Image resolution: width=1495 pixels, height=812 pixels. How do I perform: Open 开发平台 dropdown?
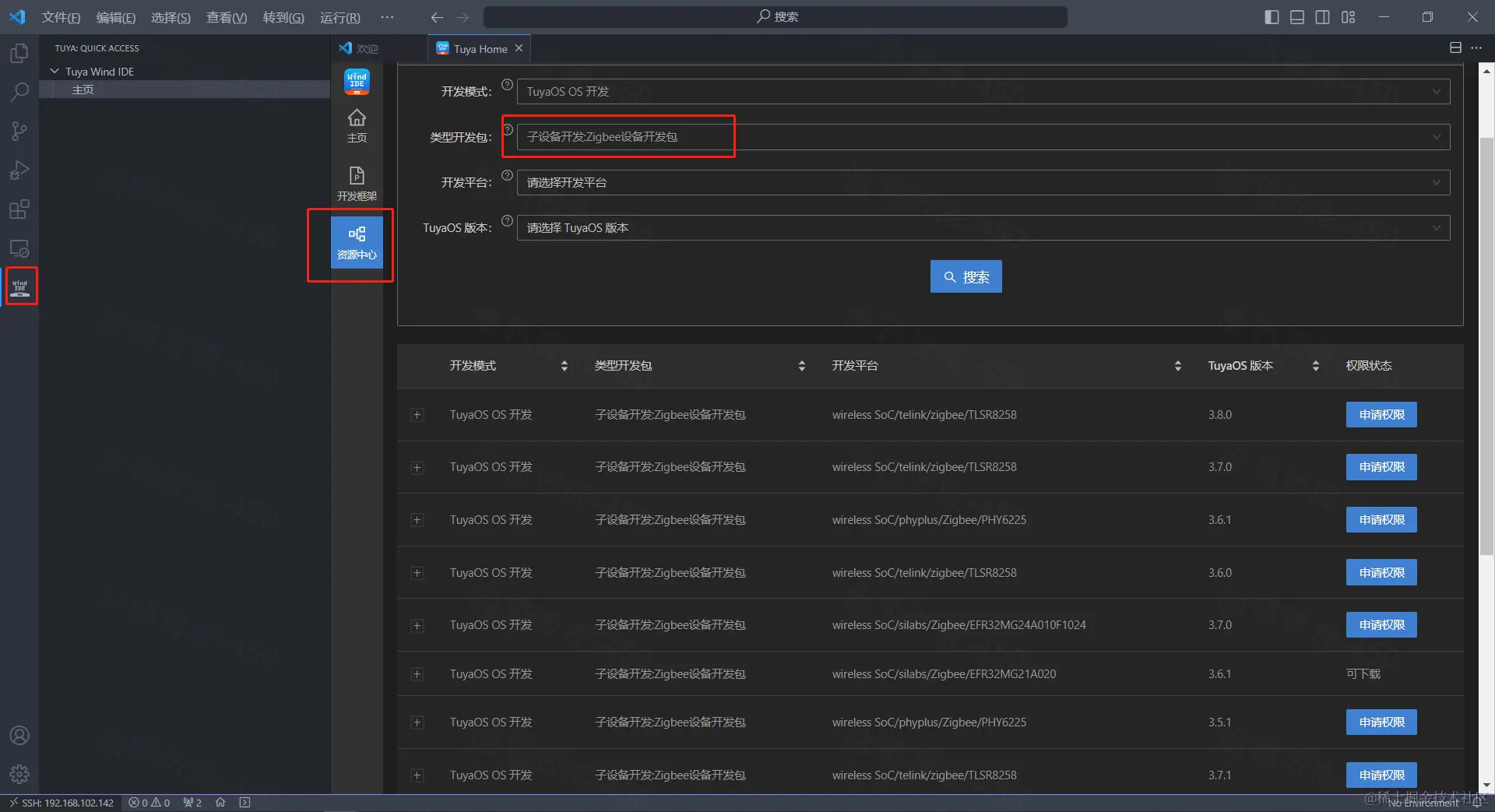[983, 183]
